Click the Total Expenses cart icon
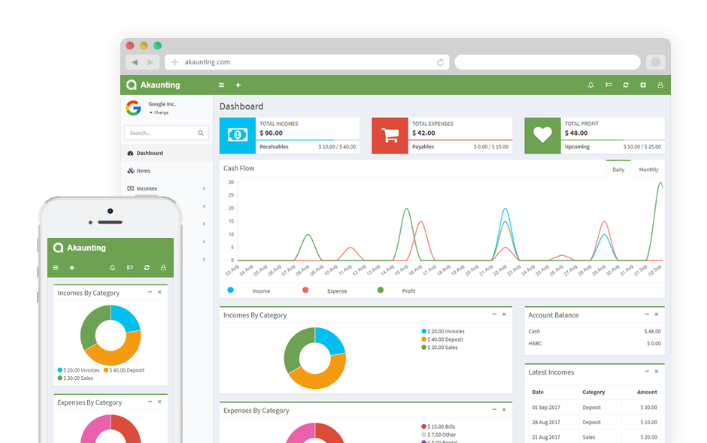The height and width of the screenshot is (443, 707). pyautogui.click(x=390, y=135)
